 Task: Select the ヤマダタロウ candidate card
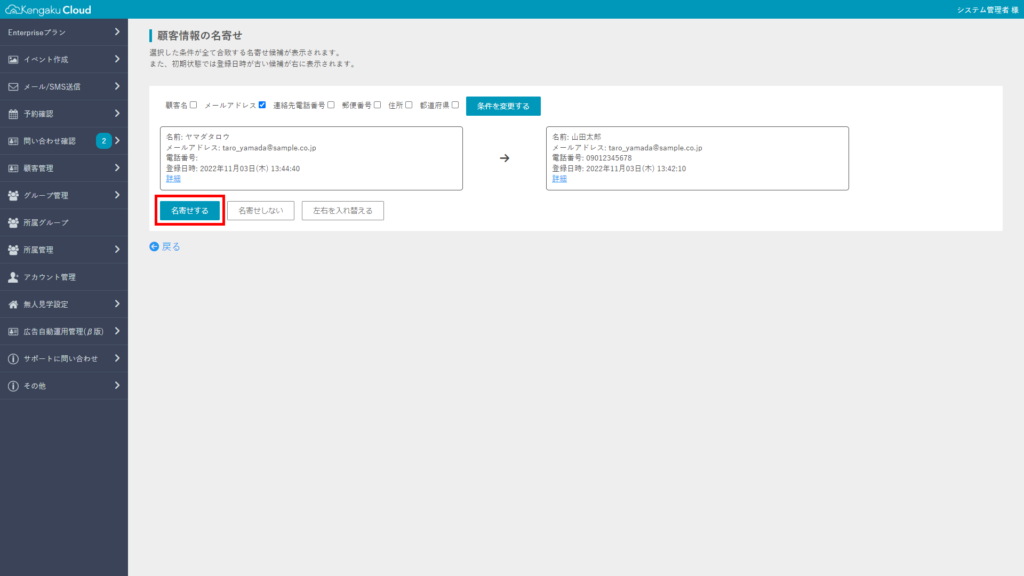[312, 159]
